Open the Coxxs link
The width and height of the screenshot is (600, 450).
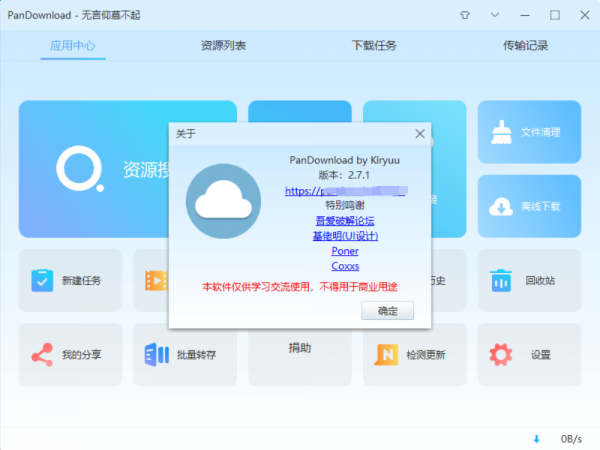(345, 266)
